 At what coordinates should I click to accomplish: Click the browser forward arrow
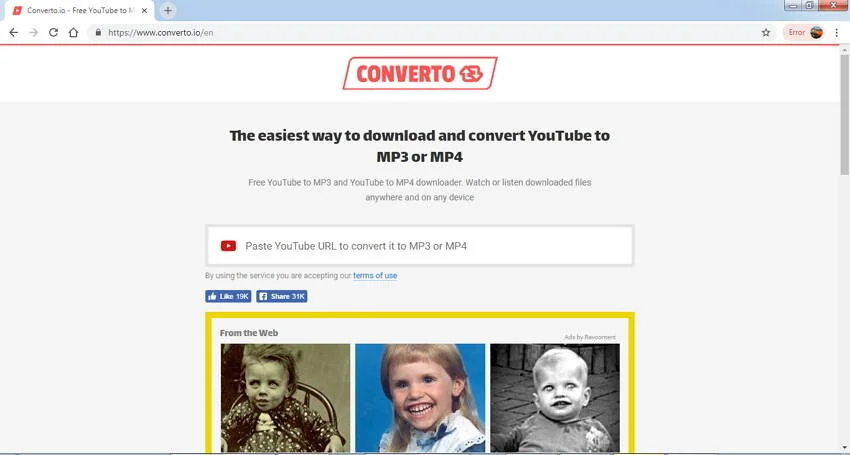(x=34, y=33)
